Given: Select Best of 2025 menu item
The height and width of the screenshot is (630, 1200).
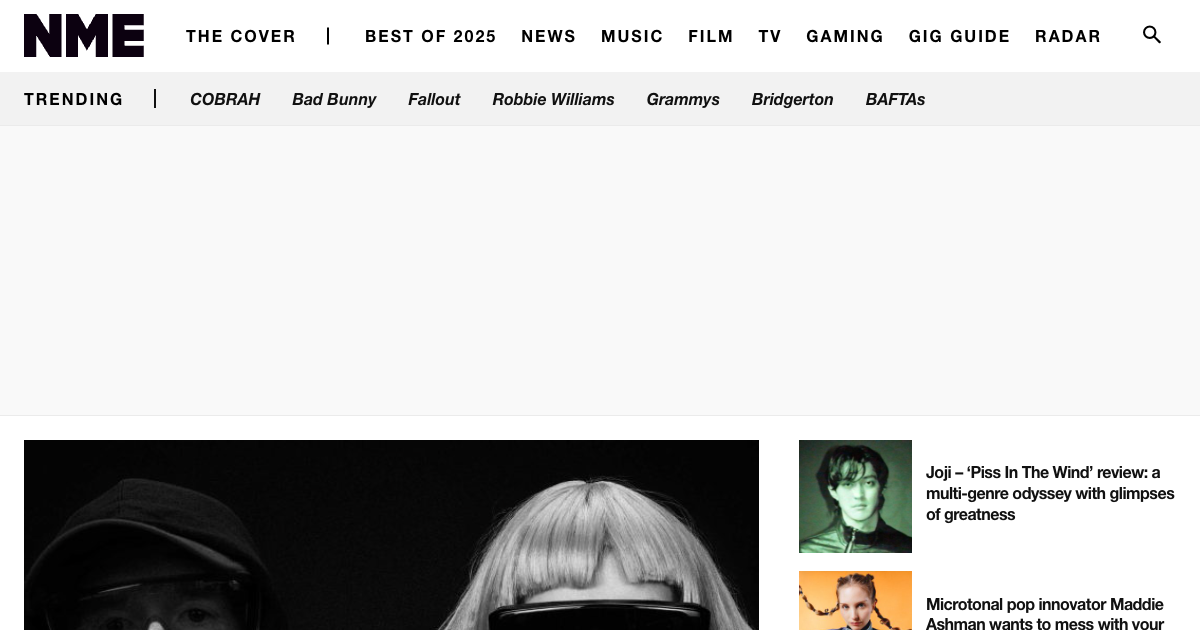Looking at the screenshot, I should point(431,36).
